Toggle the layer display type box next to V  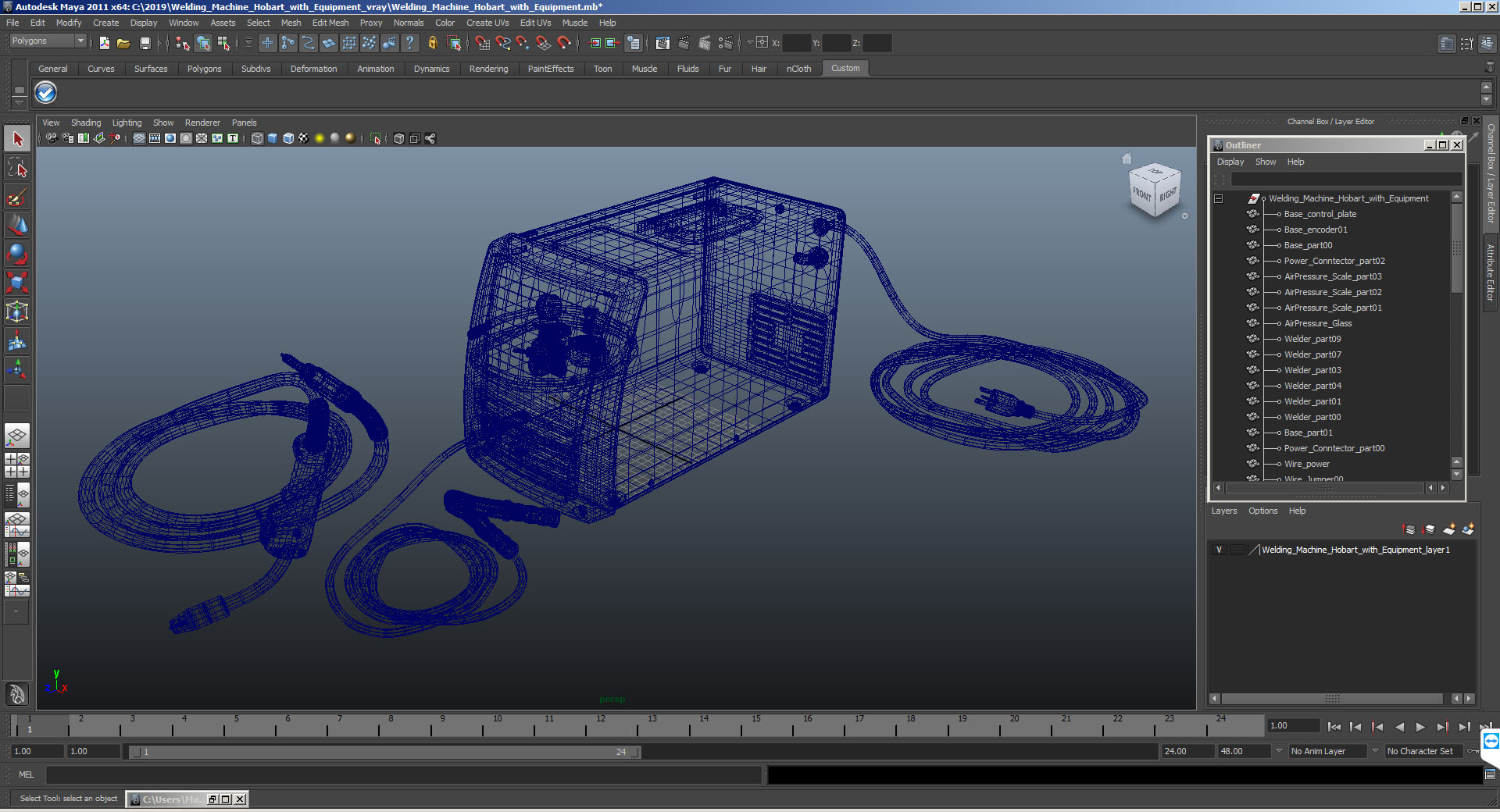1237,550
